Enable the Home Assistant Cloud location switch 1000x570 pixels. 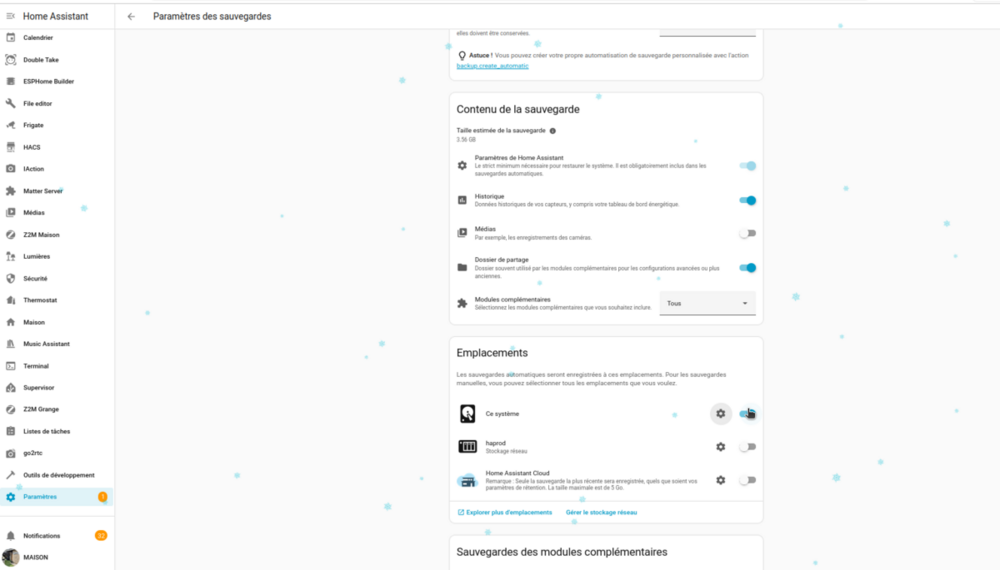pyautogui.click(x=747, y=480)
